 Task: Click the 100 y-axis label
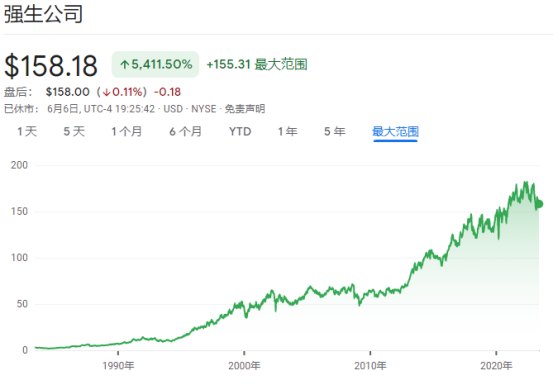19,257
